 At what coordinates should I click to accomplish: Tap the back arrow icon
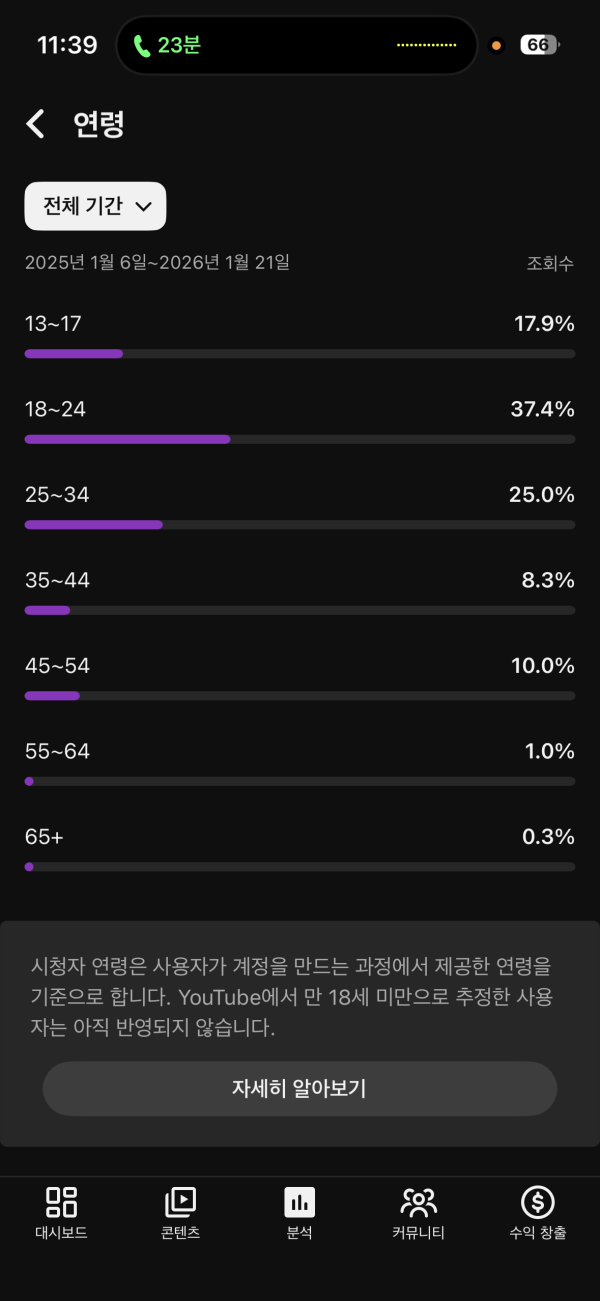[x=36, y=124]
